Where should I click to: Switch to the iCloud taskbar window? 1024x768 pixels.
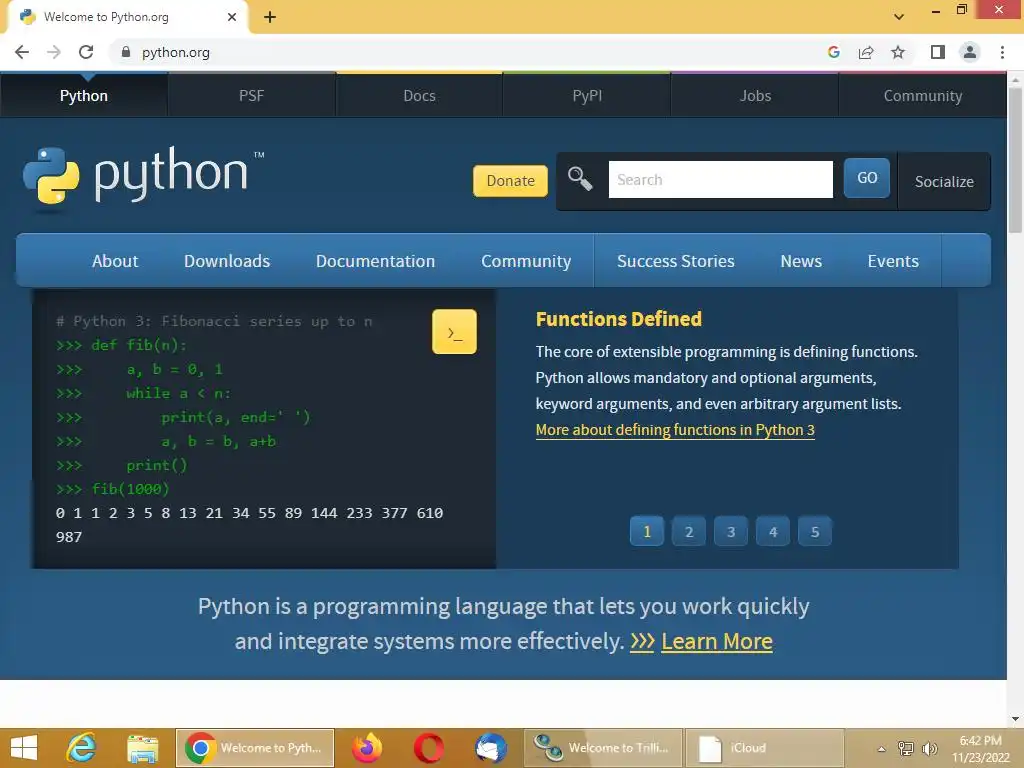764,748
